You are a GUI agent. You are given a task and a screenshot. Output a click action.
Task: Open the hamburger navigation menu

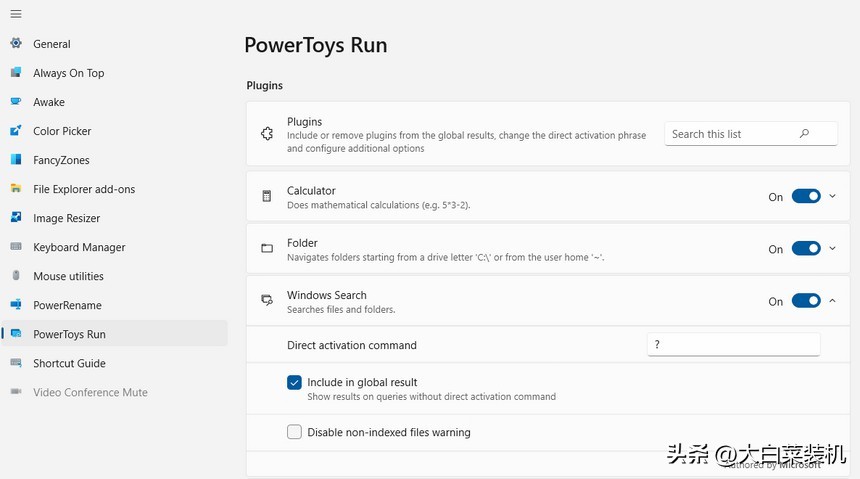pos(16,14)
